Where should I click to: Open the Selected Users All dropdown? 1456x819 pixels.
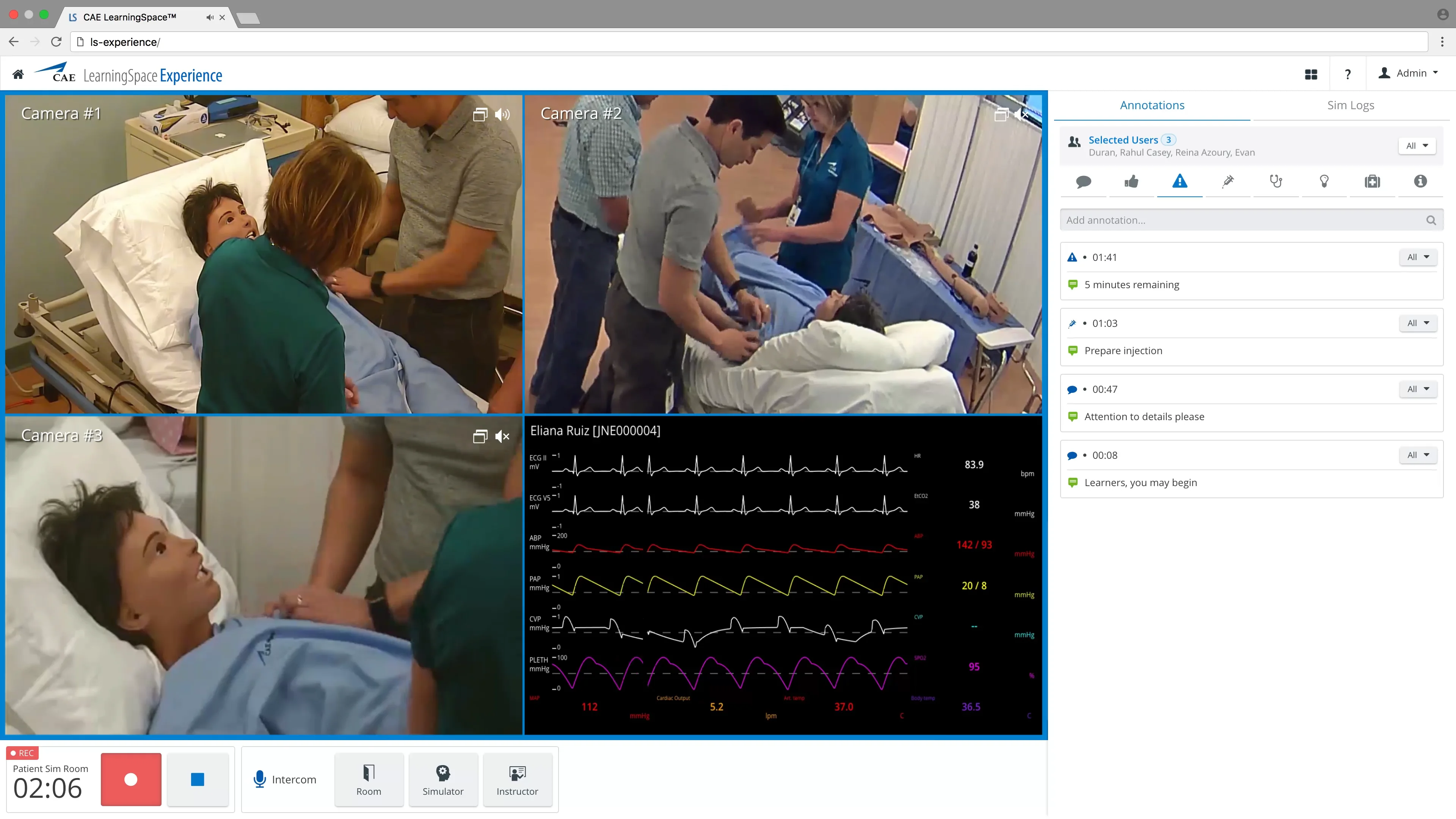coord(1417,146)
